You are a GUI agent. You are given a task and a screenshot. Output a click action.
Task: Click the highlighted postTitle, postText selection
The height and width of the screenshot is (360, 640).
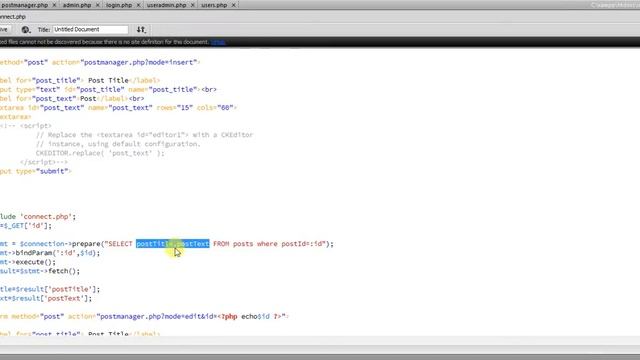173,244
